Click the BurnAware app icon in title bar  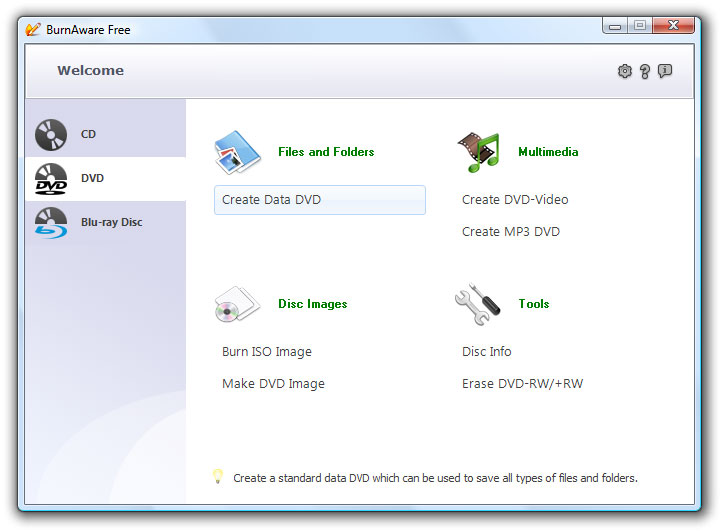[x=33, y=30]
